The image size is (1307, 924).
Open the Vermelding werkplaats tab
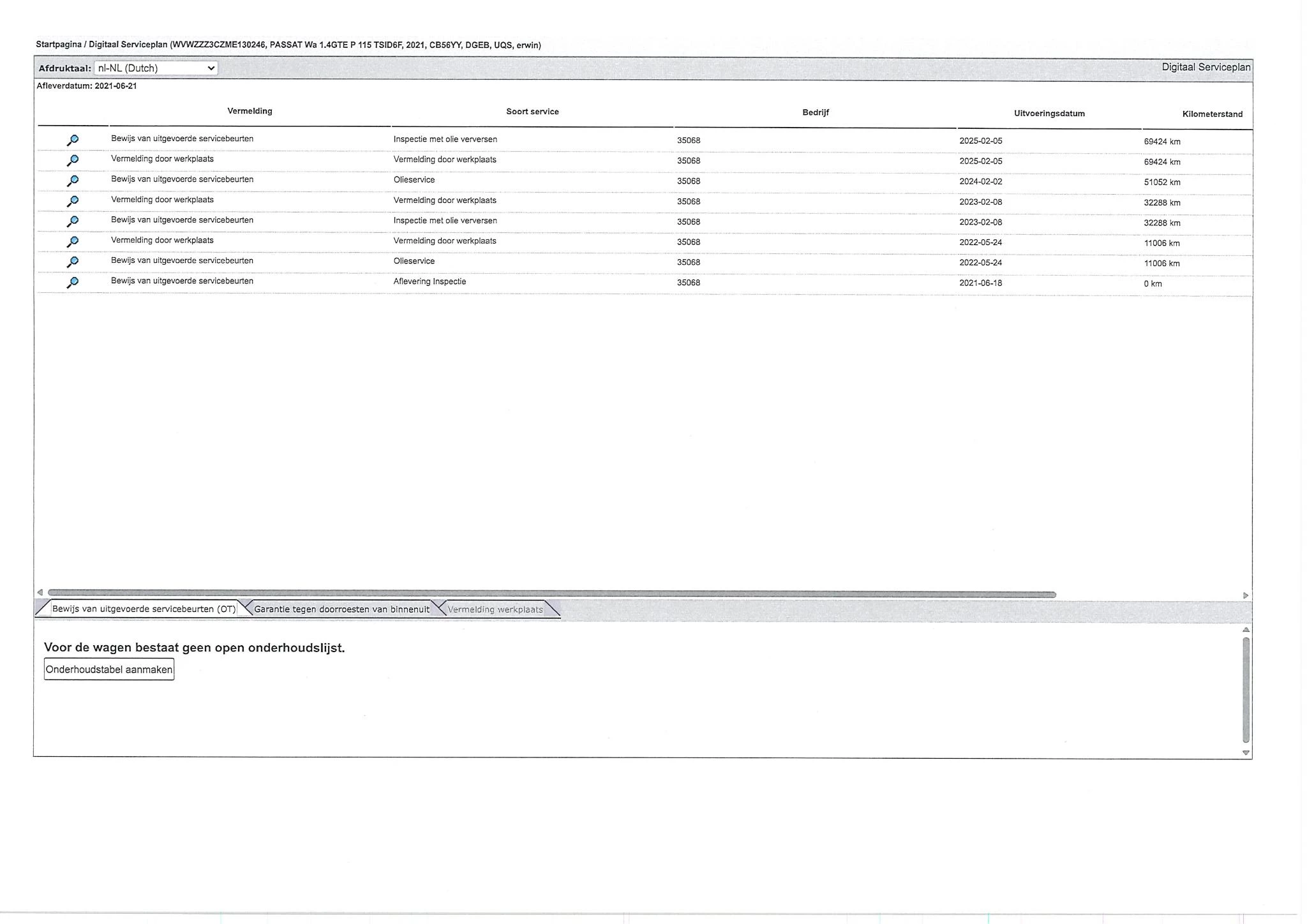495,609
